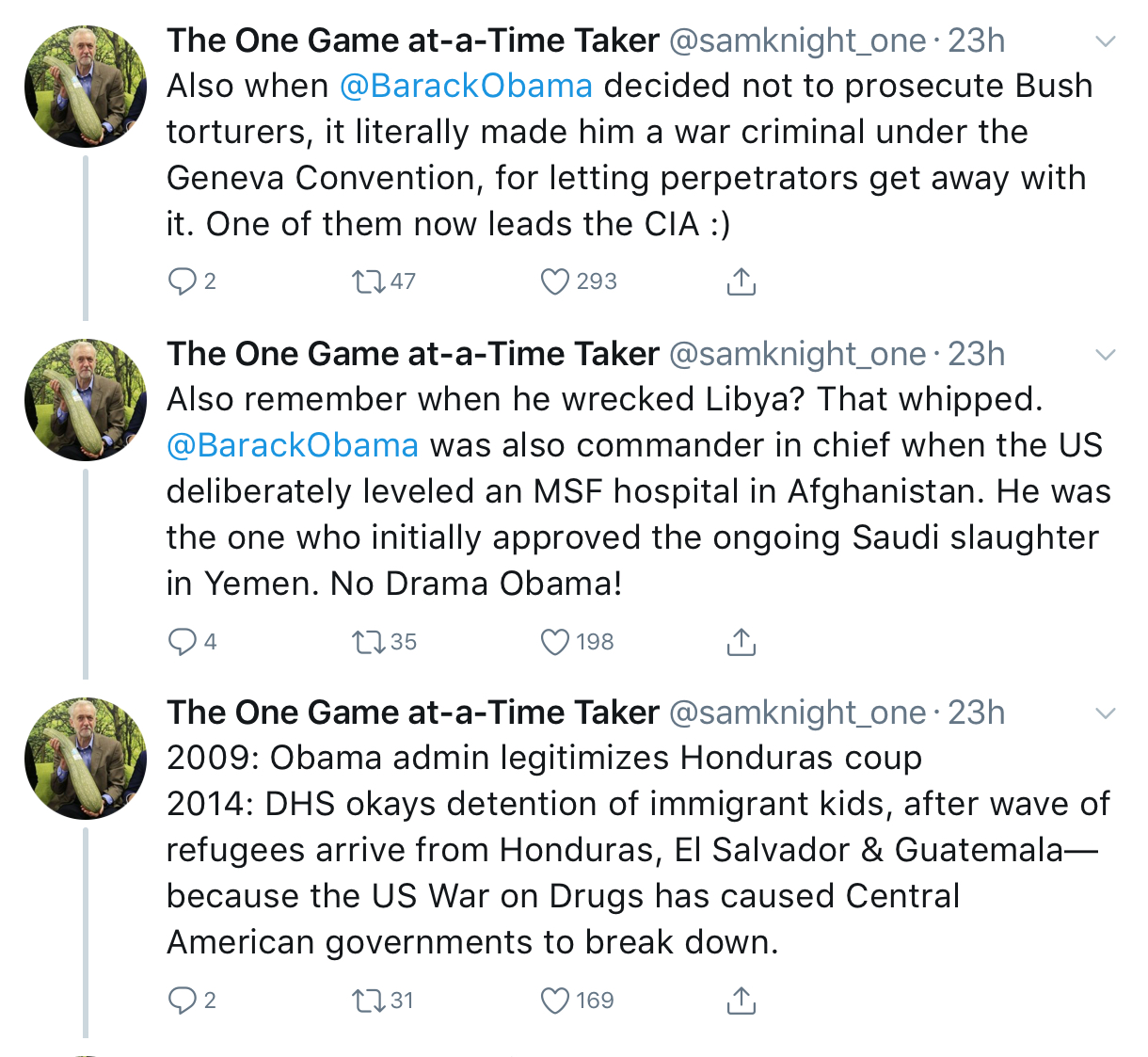Viewport: 1148px width, 1057px height.
Task: Open the first tweet's options chevron
Action: click(1107, 41)
